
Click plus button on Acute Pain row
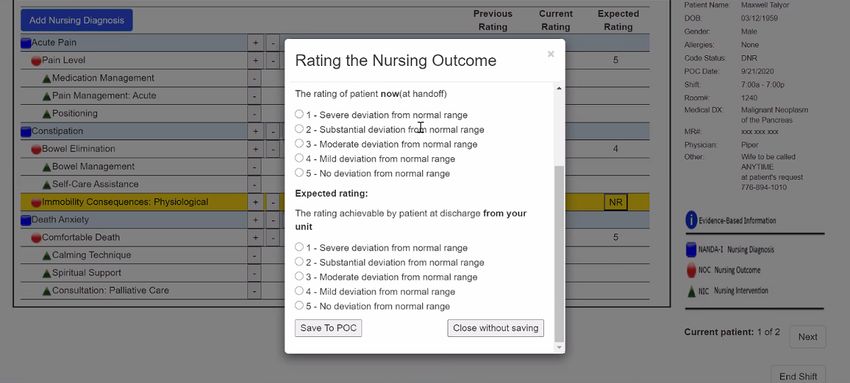[255, 43]
